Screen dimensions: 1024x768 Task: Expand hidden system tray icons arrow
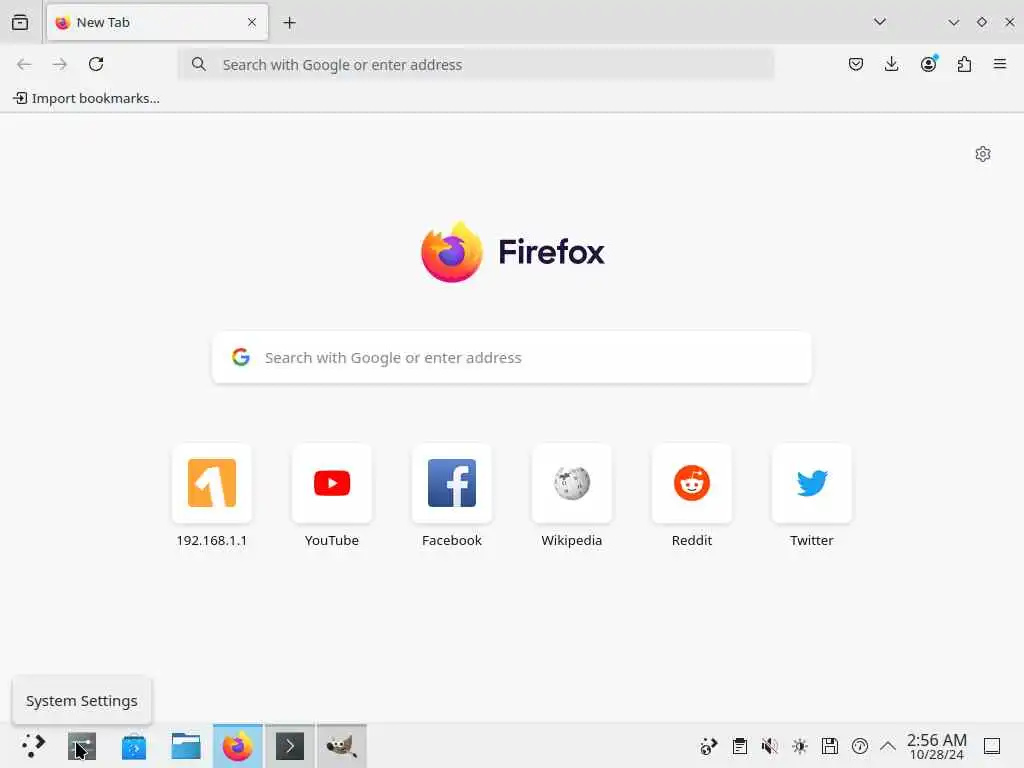888,746
